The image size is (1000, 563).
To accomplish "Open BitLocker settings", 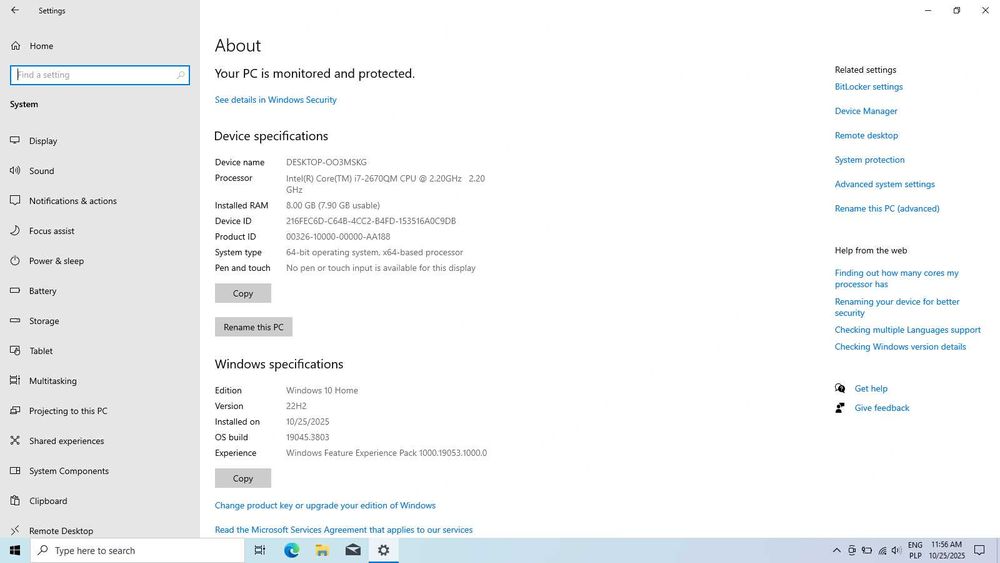I will click(x=869, y=87).
